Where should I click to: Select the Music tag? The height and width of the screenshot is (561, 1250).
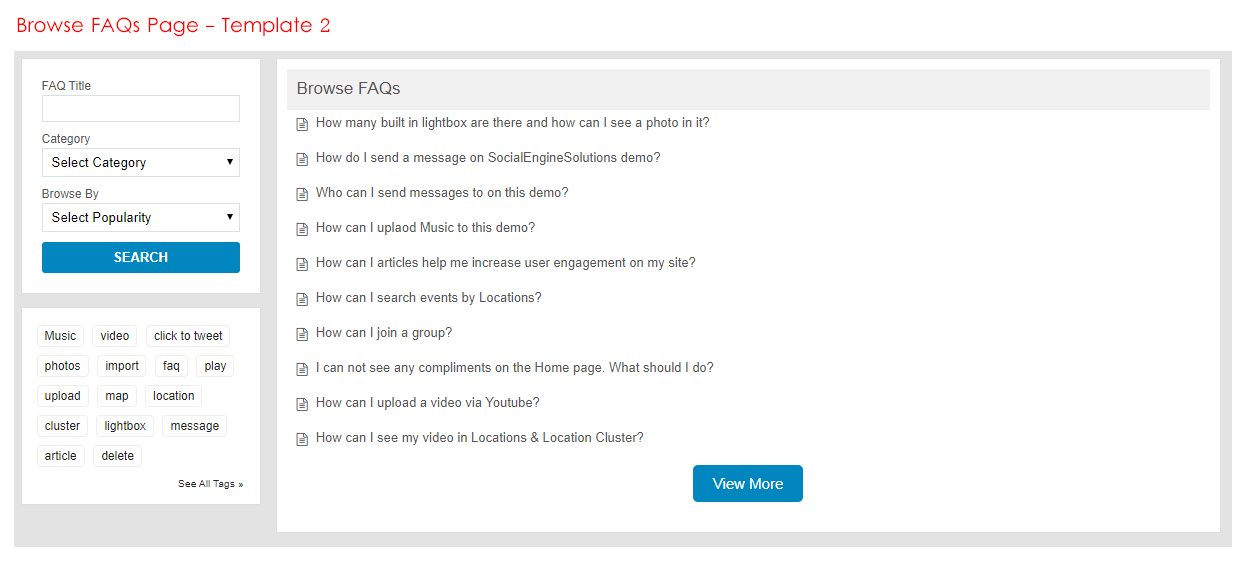pyautogui.click(x=60, y=336)
